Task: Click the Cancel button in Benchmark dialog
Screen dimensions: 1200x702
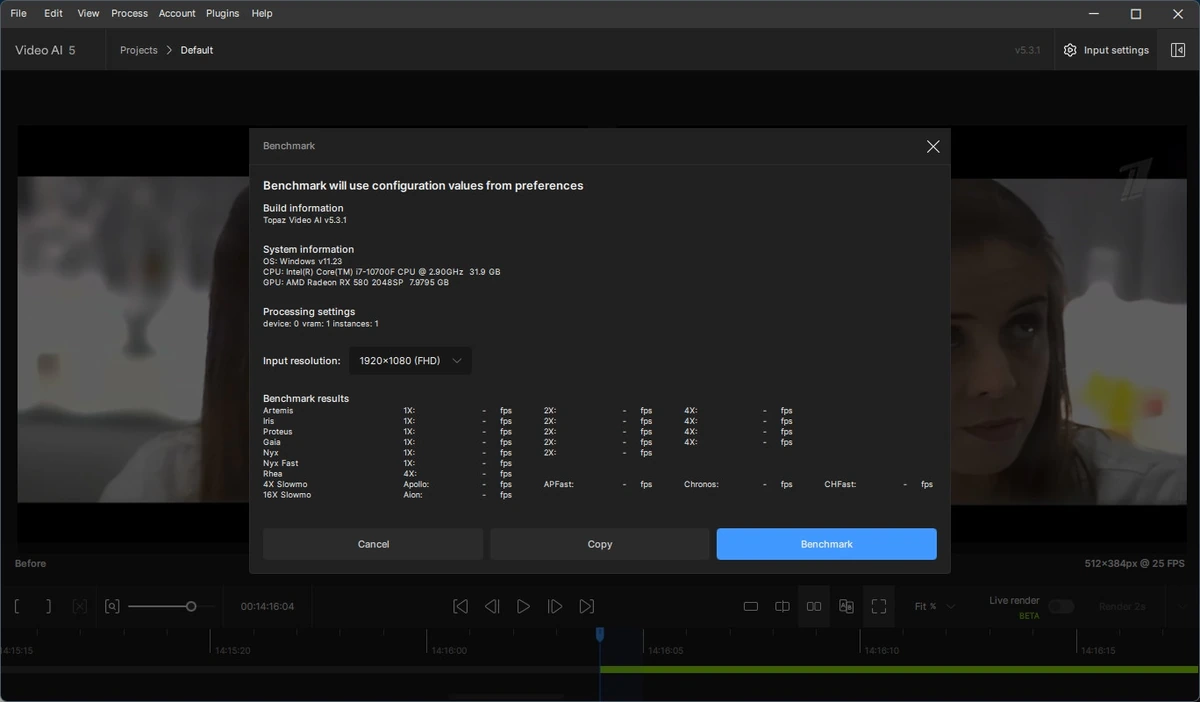Action: pos(373,544)
